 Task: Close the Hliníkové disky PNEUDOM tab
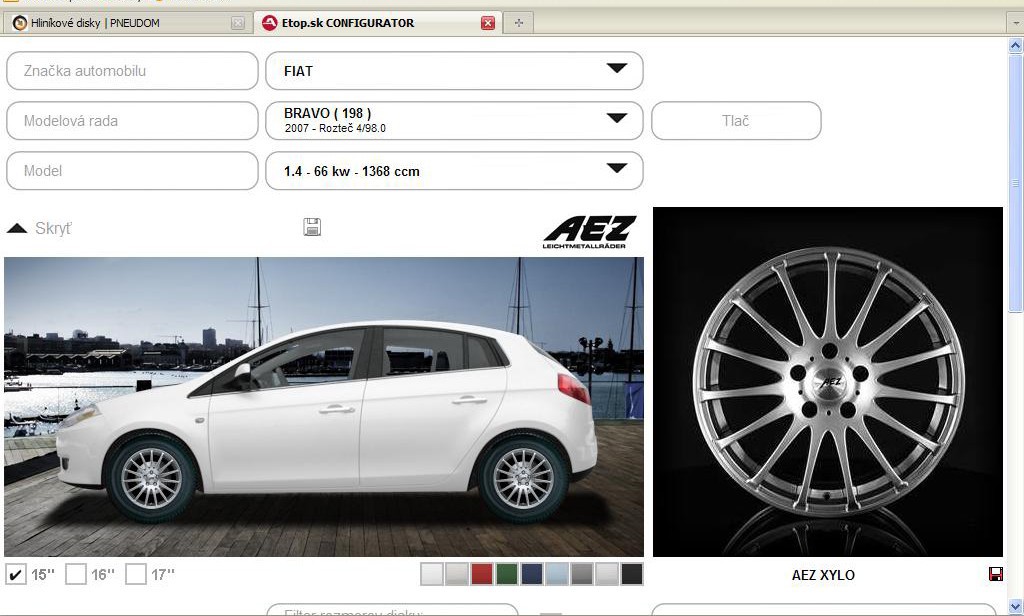(237, 23)
